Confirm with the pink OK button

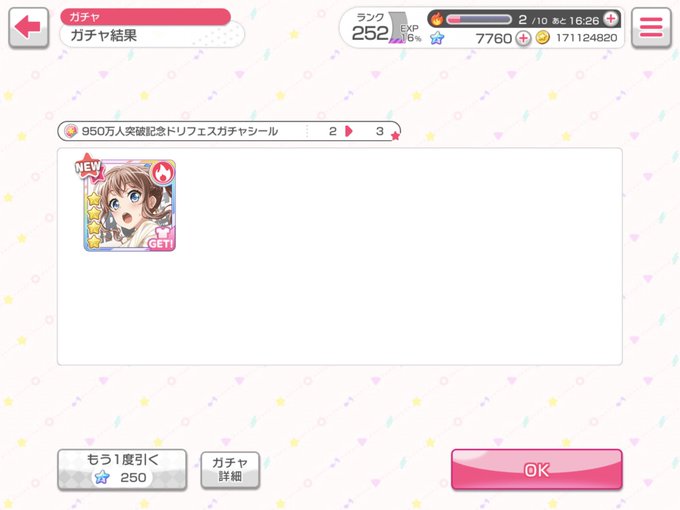[x=537, y=470]
